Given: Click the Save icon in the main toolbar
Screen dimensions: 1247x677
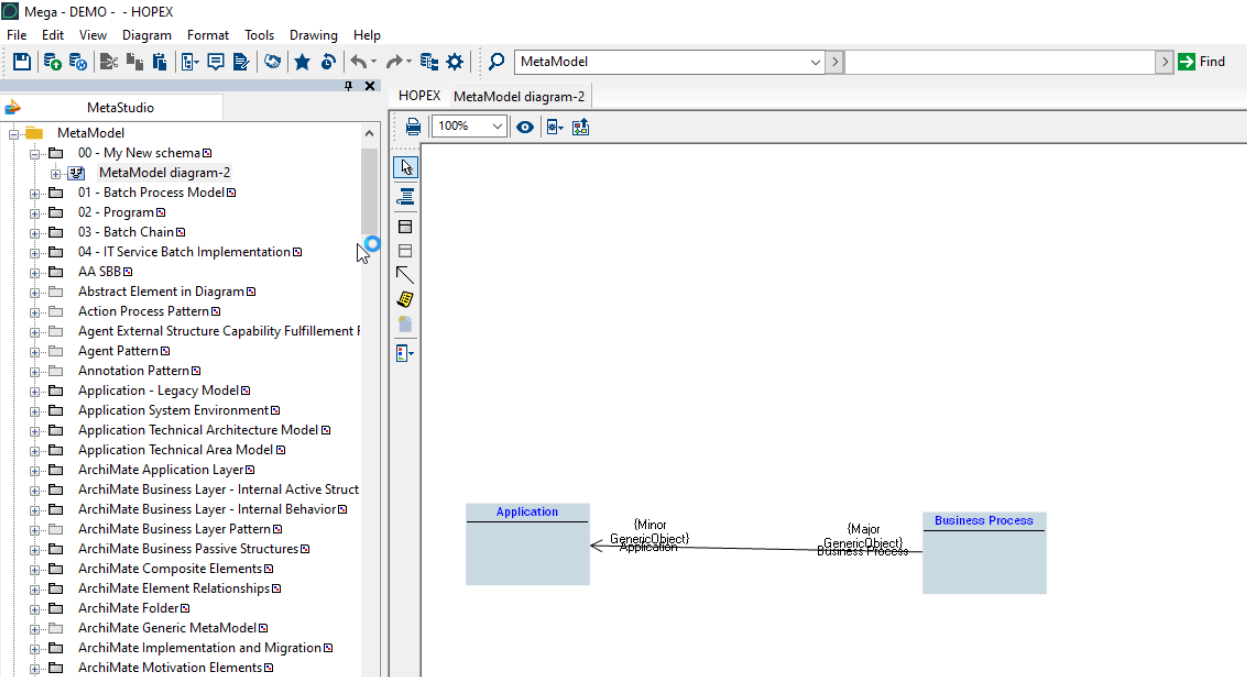Looking at the screenshot, I should pyautogui.click(x=21, y=61).
